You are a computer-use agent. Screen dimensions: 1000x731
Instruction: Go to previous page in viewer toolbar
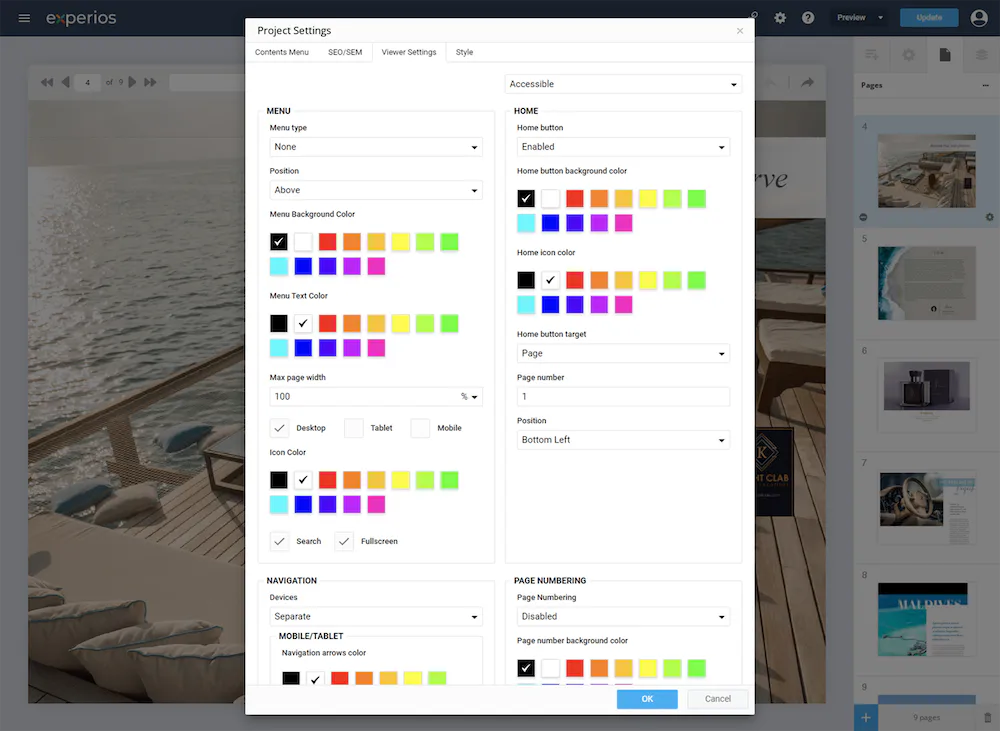point(65,82)
